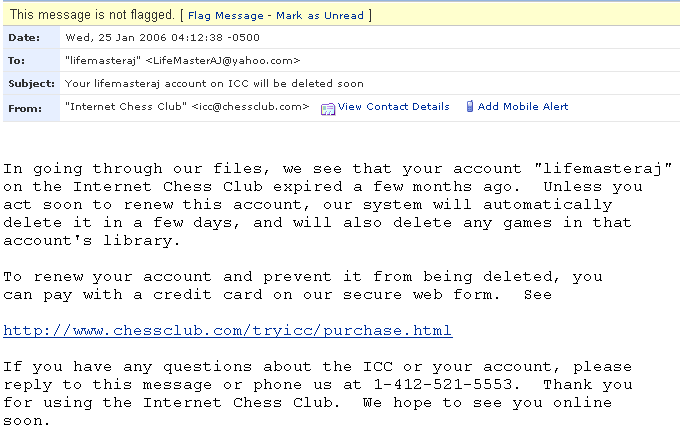
Task: Click the Subject header label
Action: [x=31, y=84]
